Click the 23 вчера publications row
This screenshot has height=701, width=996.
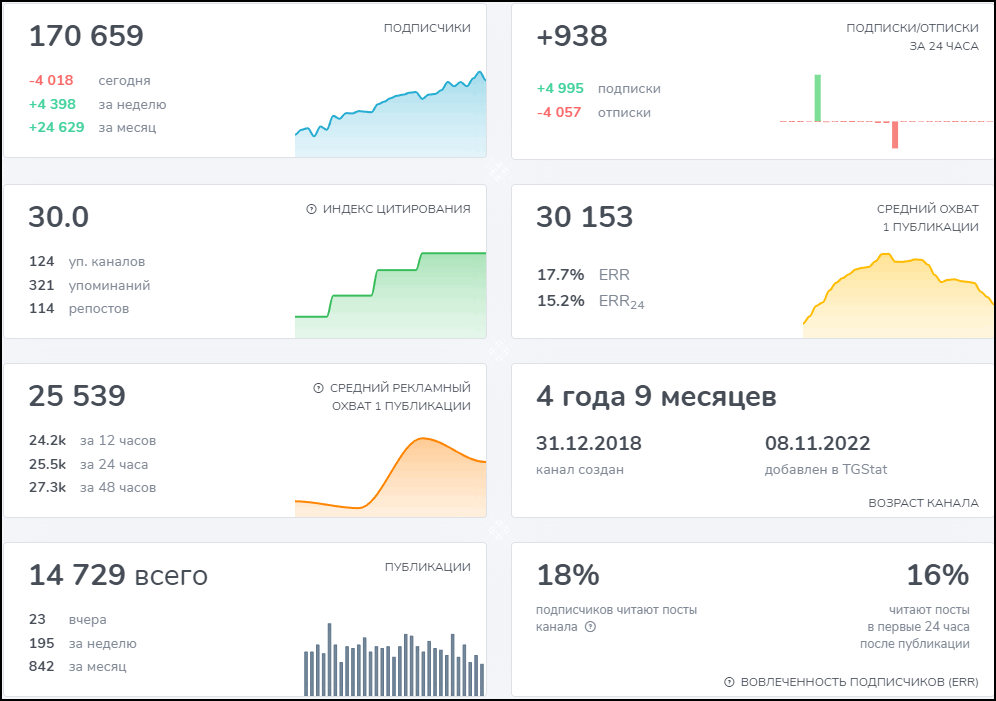pos(67,620)
